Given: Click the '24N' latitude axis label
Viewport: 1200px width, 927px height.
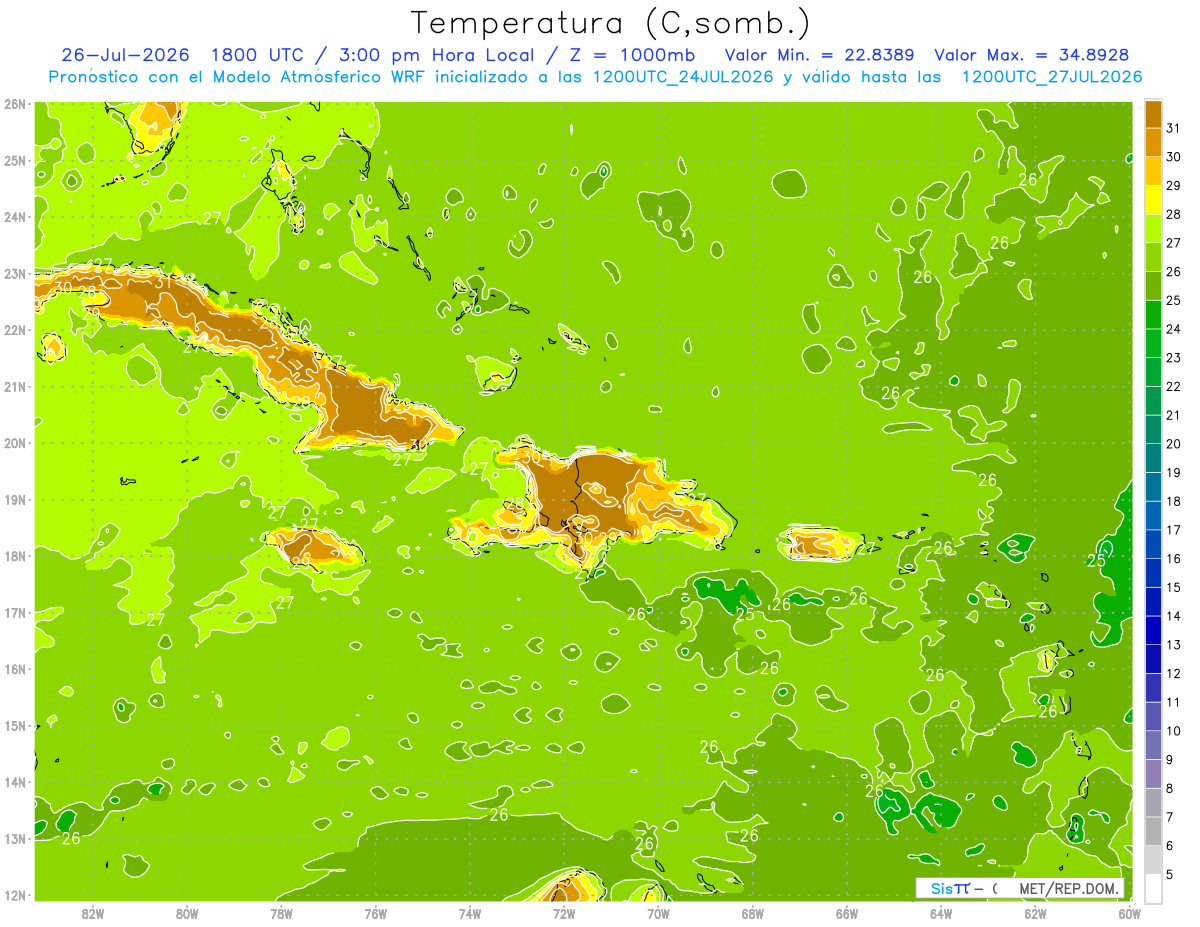Looking at the screenshot, I should click(14, 217).
